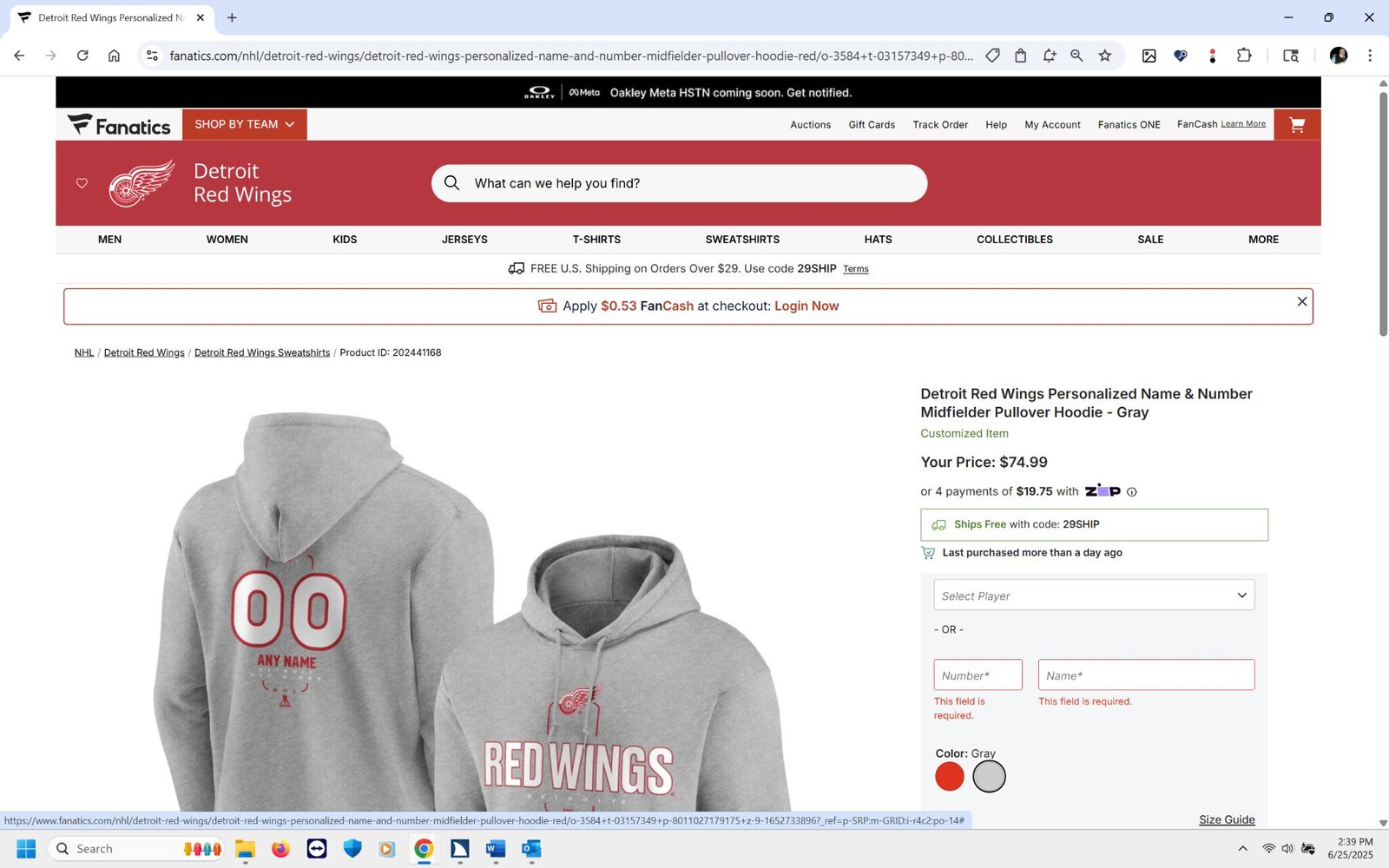Open Fanatics ONE link

[1129, 125]
